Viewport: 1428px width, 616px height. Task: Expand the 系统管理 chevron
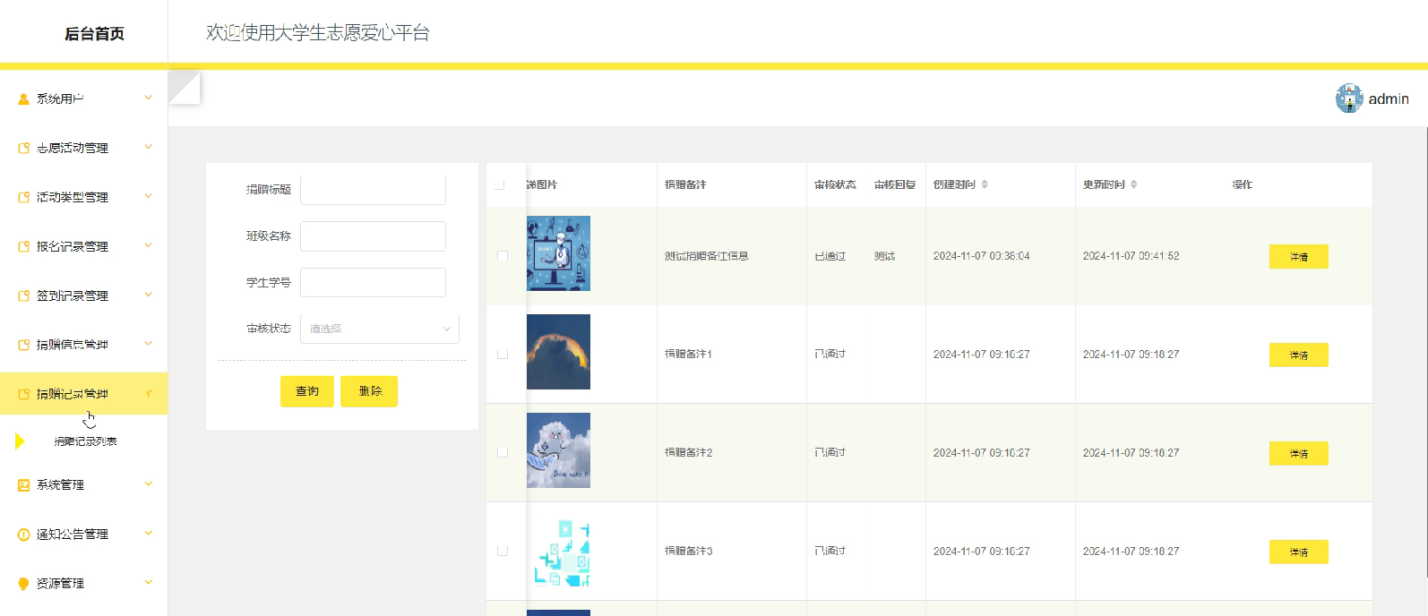coord(148,484)
